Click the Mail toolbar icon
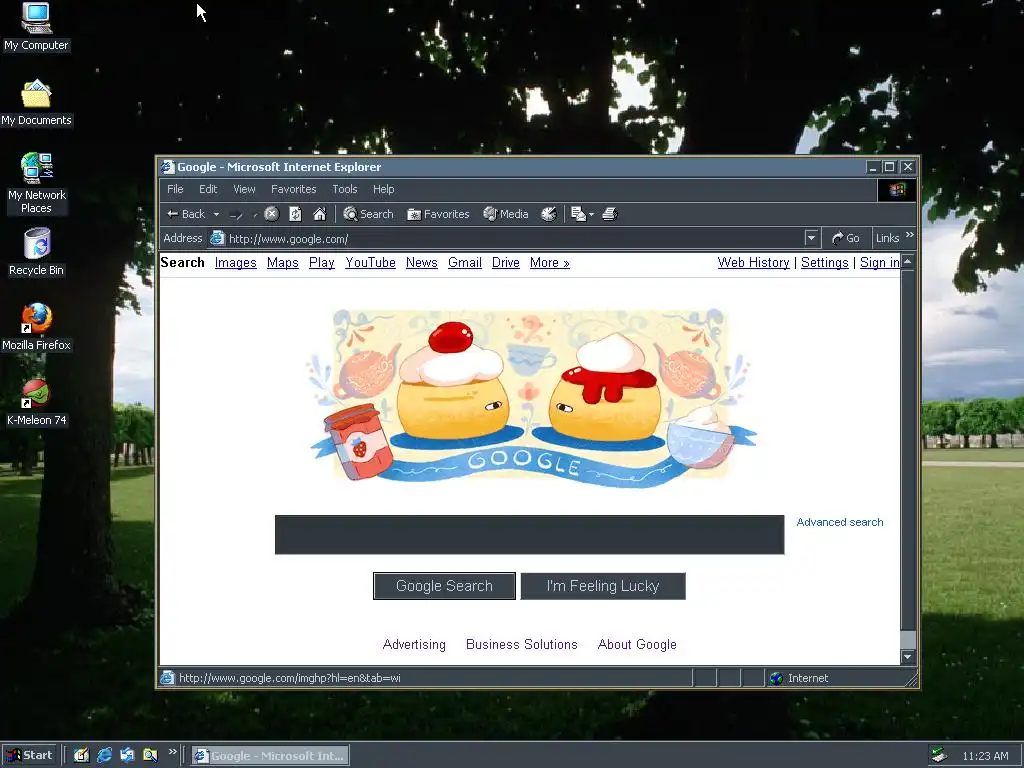The image size is (1024, 768). point(578,214)
